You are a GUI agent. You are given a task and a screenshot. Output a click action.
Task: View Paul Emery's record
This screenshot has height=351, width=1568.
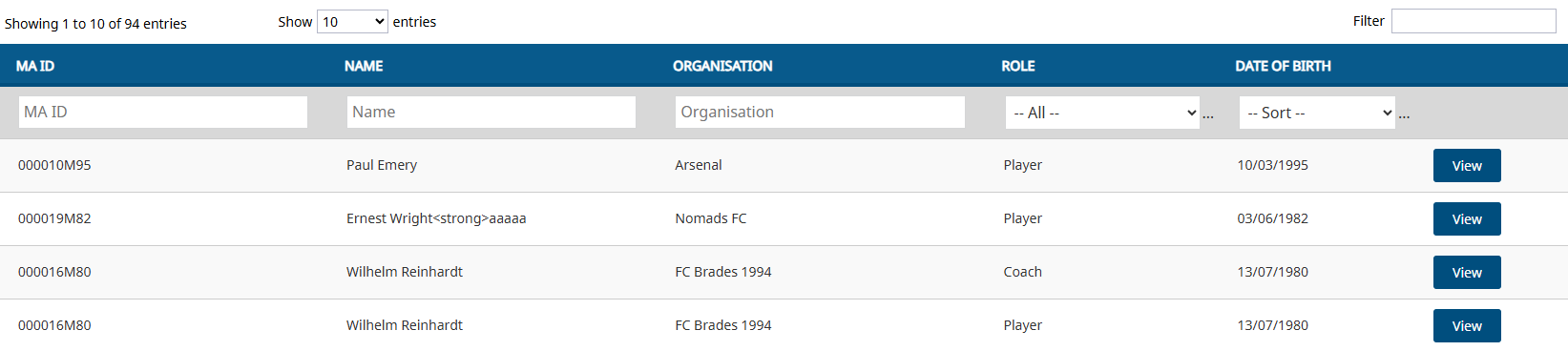(1467, 165)
